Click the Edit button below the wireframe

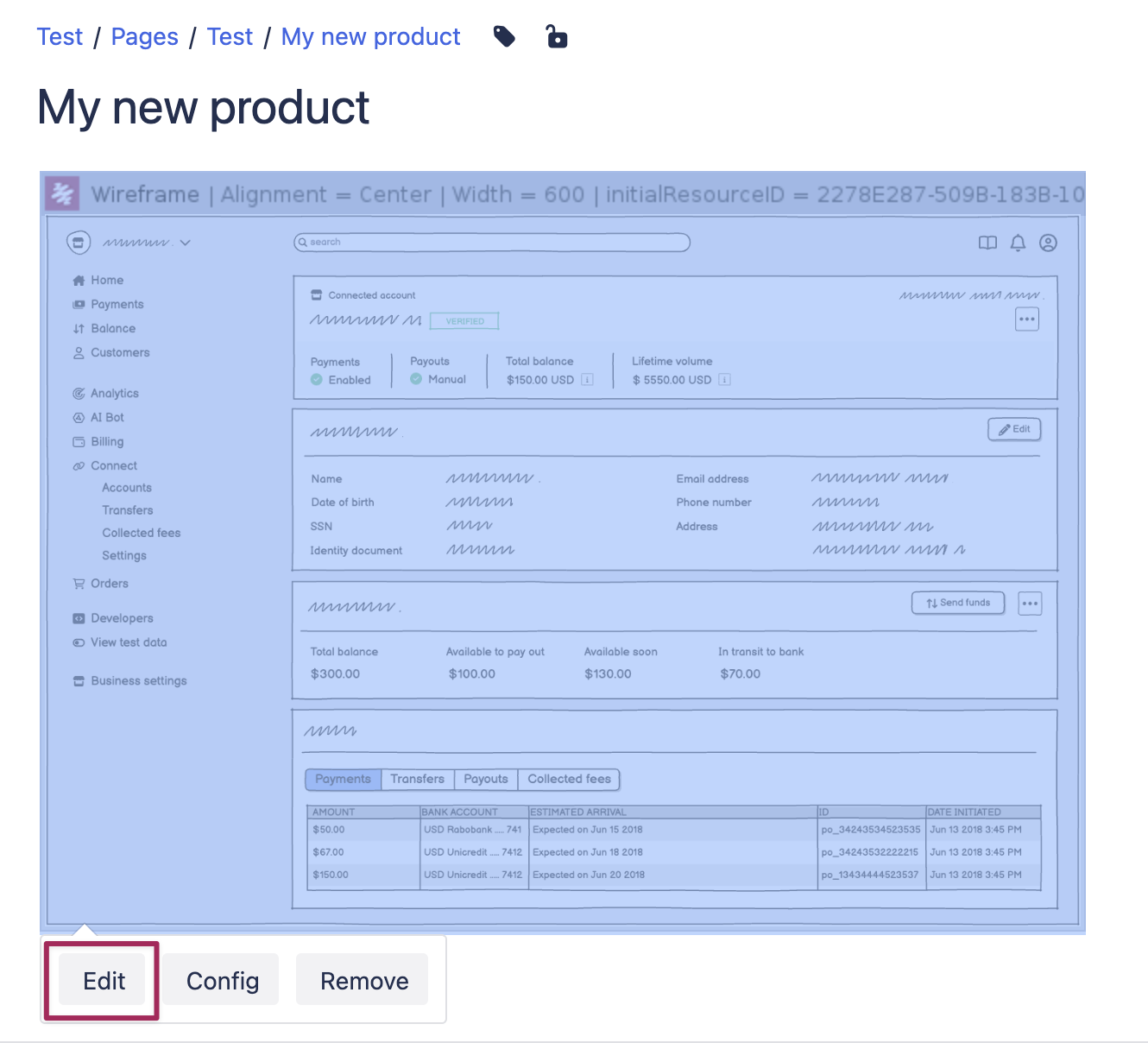(104, 981)
